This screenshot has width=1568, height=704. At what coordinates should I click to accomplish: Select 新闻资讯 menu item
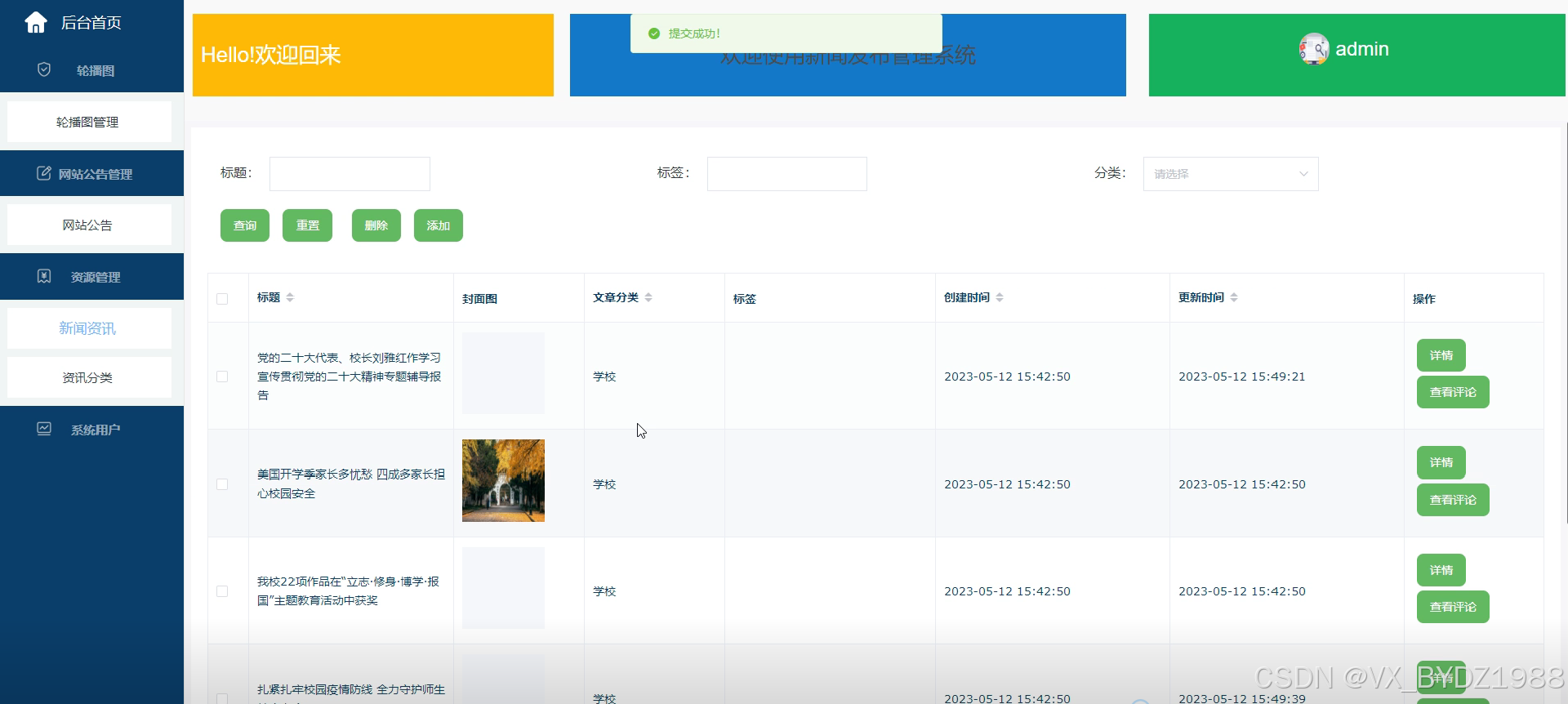click(89, 328)
